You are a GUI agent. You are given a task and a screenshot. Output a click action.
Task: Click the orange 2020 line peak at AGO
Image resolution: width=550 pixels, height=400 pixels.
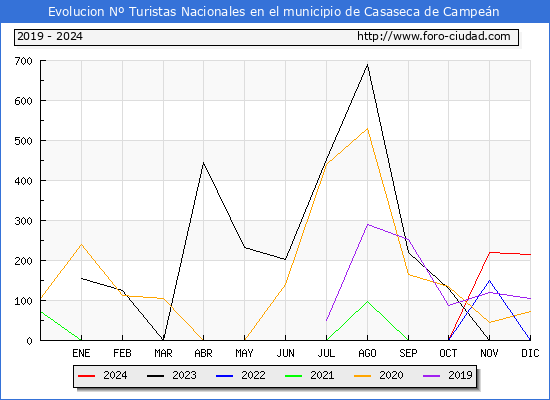click(367, 129)
